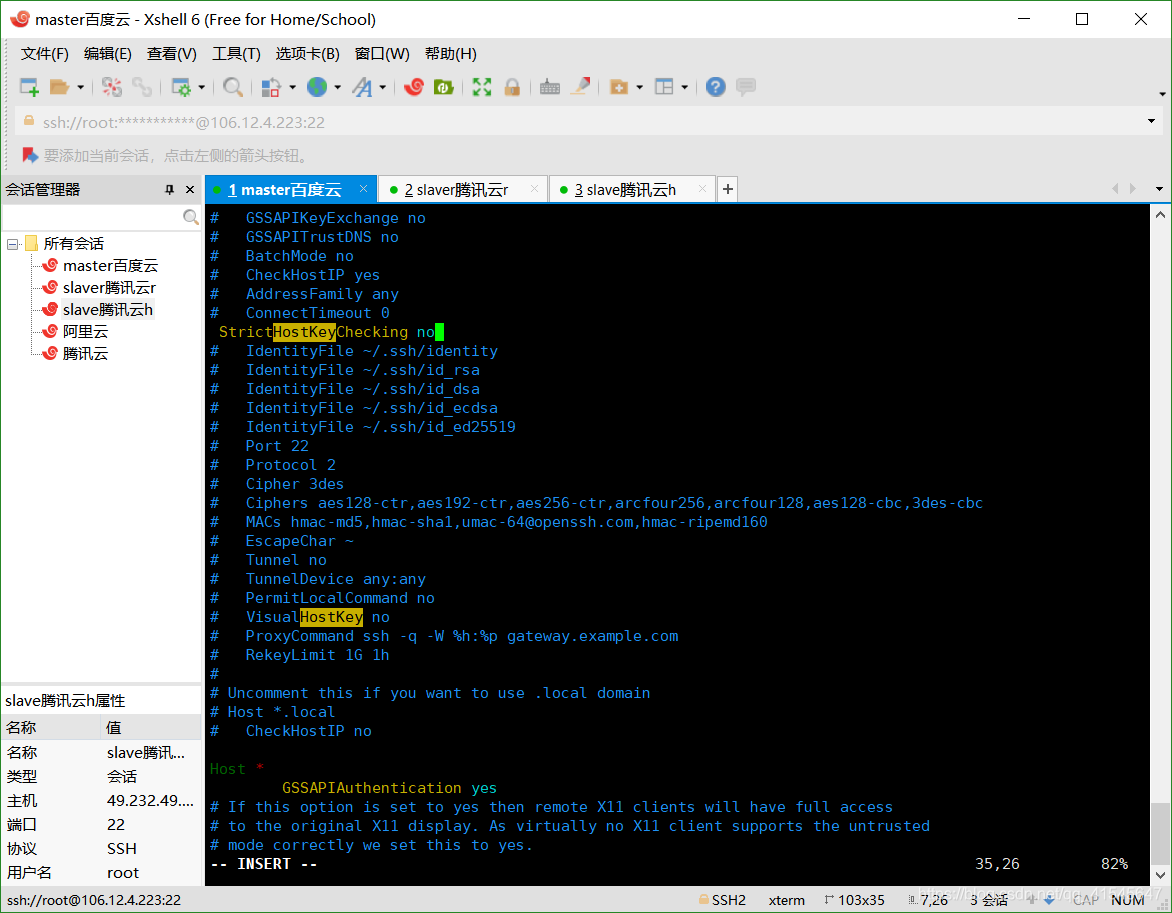Screen dimensions: 1172x913
Task: Open the 帮助(H) menu
Action: pos(451,54)
